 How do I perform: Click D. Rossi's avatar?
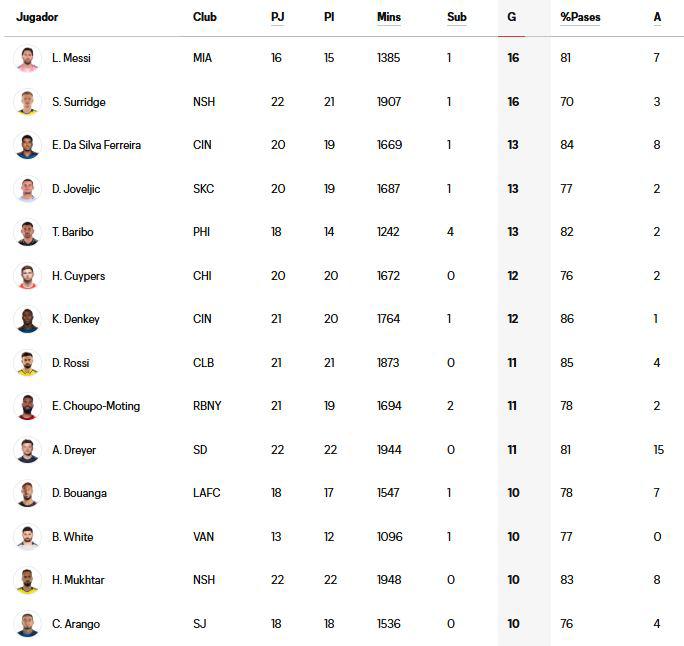tap(27, 363)
